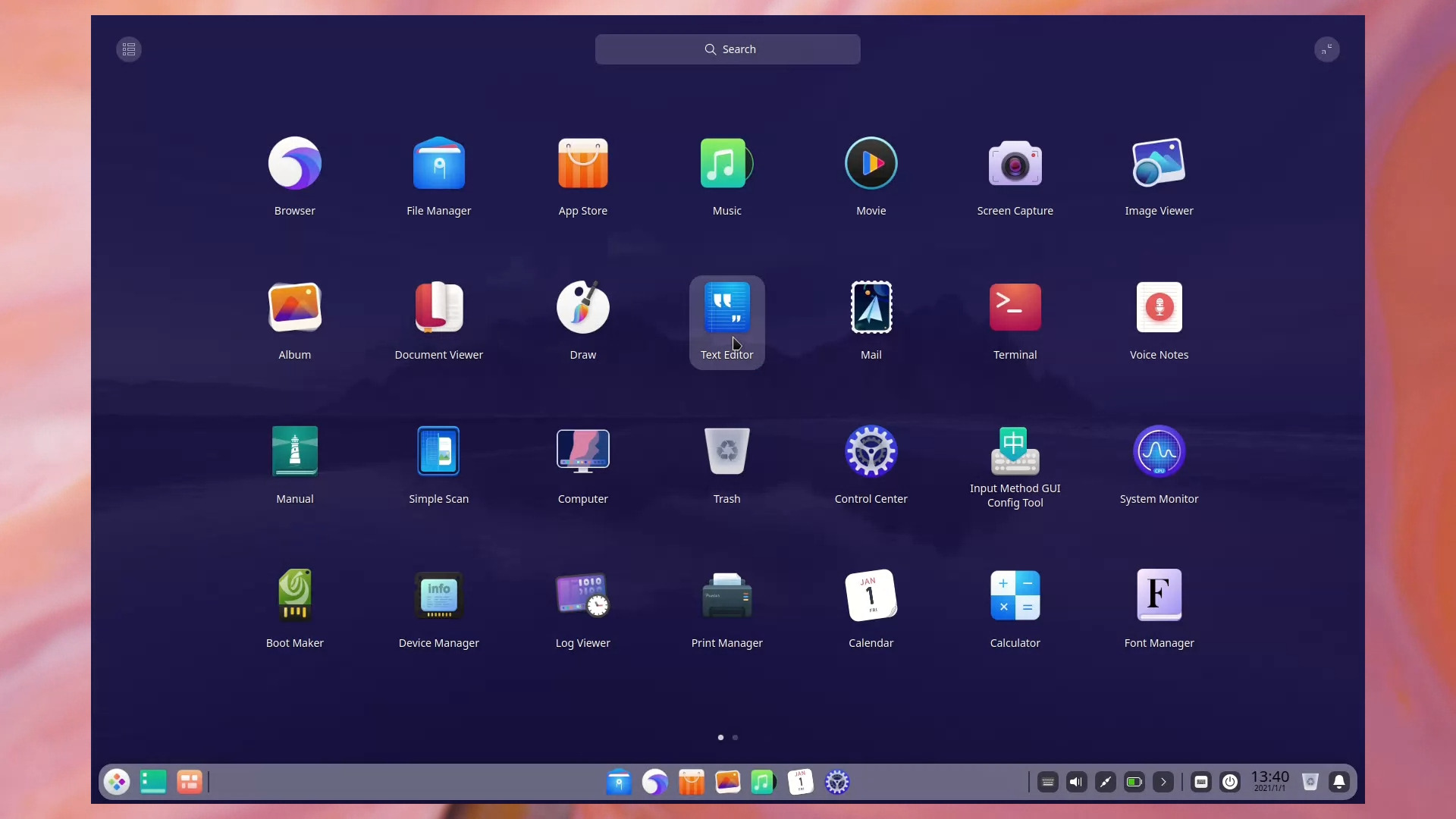Toggle the category list view
The image size is (1456, 819).
[x=128, y=49]
